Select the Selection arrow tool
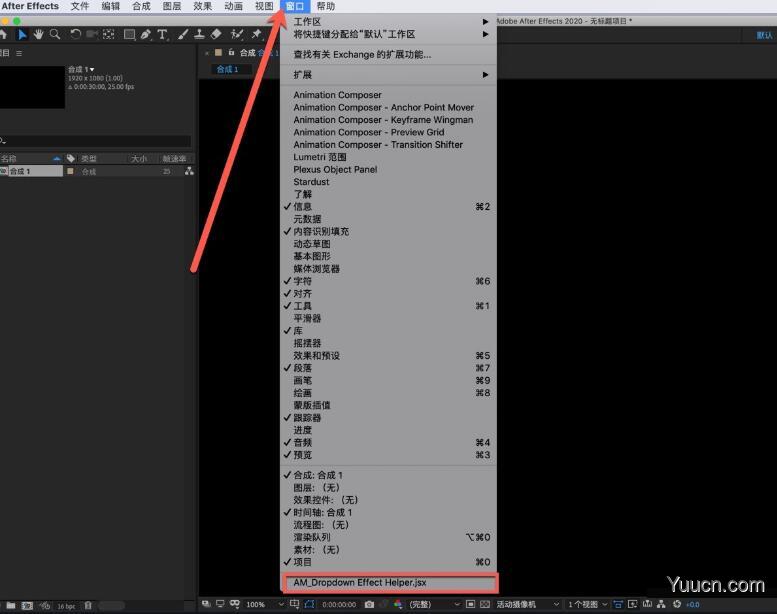Image resolution: width=777 pixels, height=614 pixels. point(22,35)
